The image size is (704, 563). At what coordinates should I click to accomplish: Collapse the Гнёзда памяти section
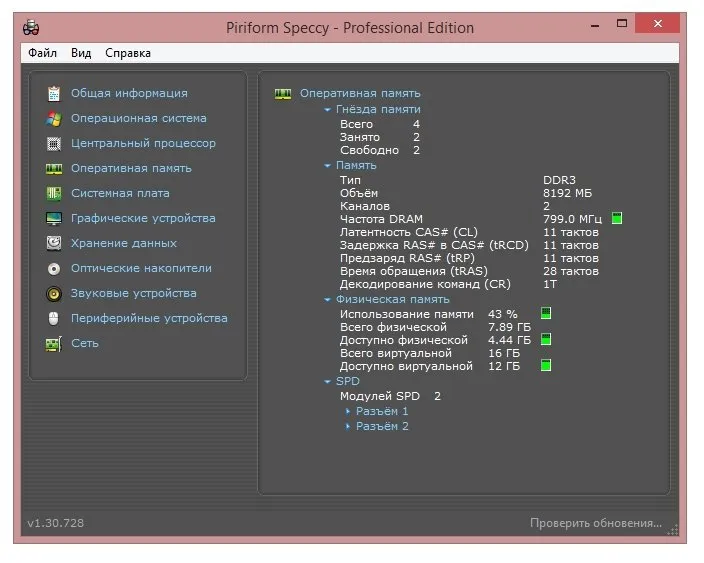coord(327,110)
